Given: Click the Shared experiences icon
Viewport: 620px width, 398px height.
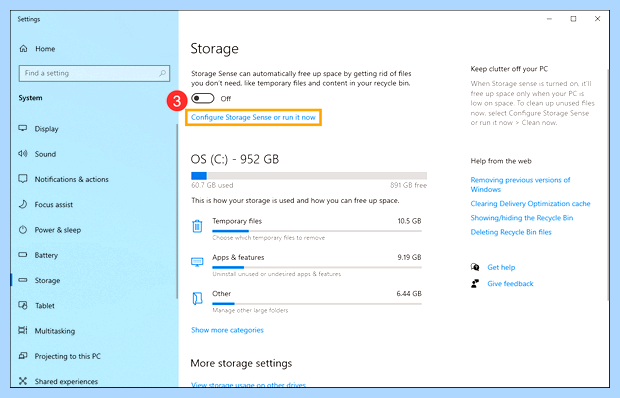Looking at the screenshot, I should [23, 381].
